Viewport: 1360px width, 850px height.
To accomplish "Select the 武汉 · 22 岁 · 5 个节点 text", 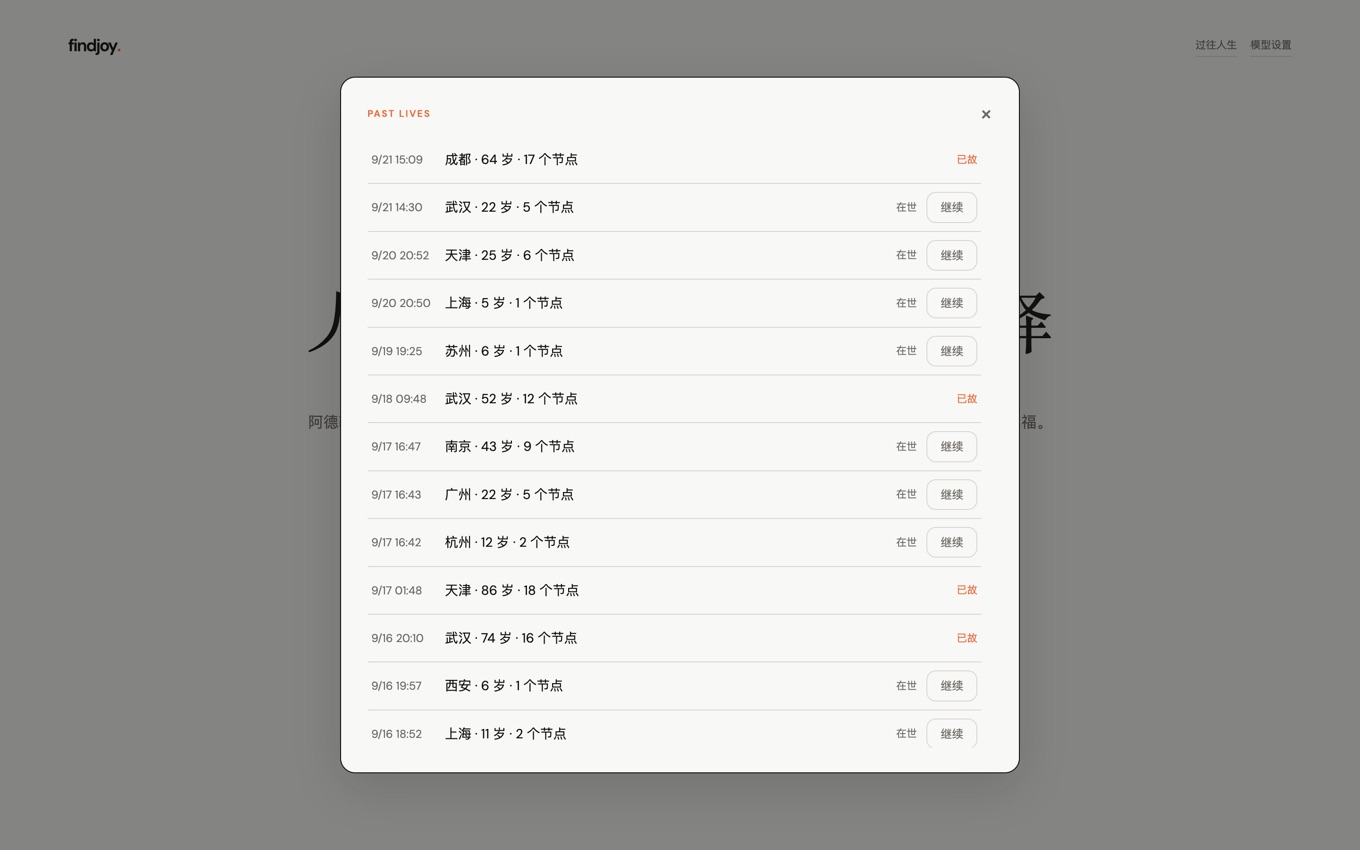I will click(x=509, y=207).
